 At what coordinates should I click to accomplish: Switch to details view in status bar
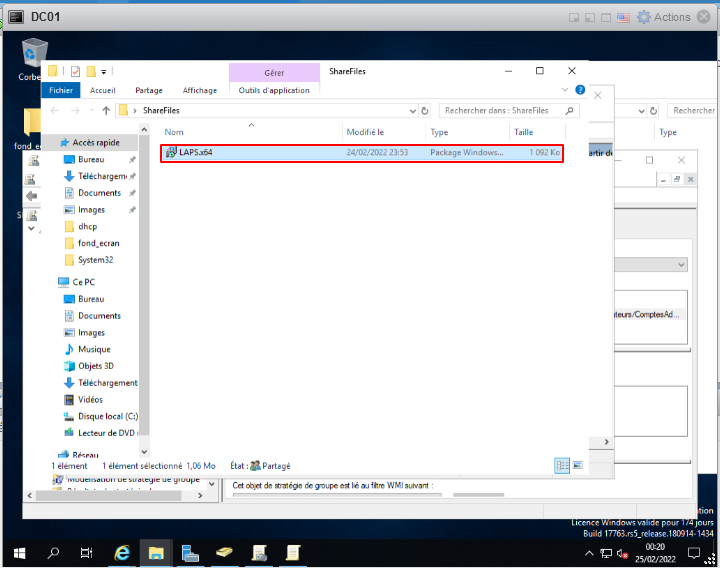[x=561, y=465]
